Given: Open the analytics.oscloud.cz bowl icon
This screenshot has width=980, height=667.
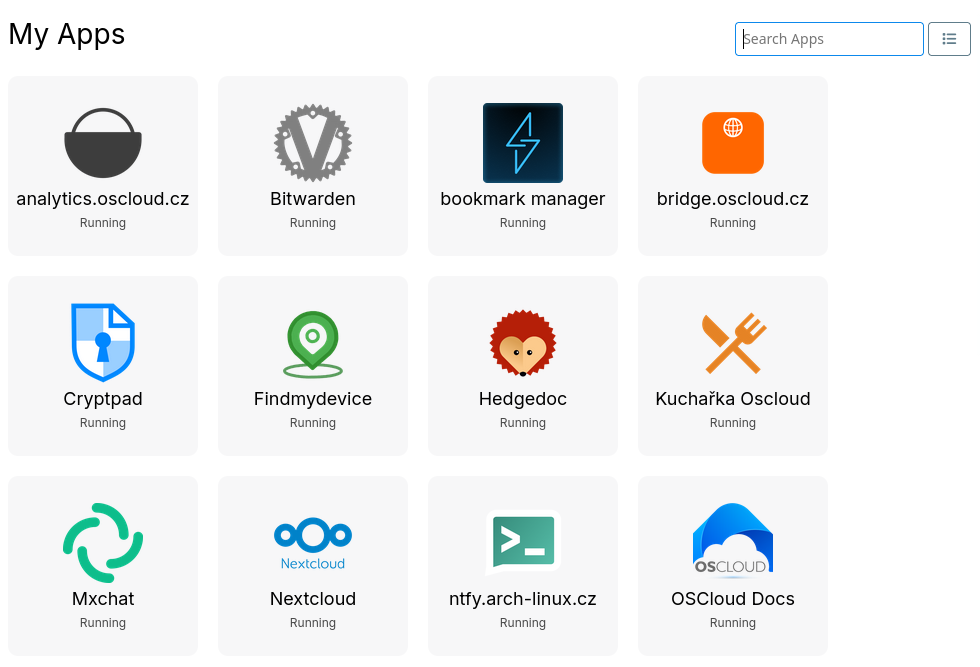Looking at the screenshot, I should (x=103, y=143).
